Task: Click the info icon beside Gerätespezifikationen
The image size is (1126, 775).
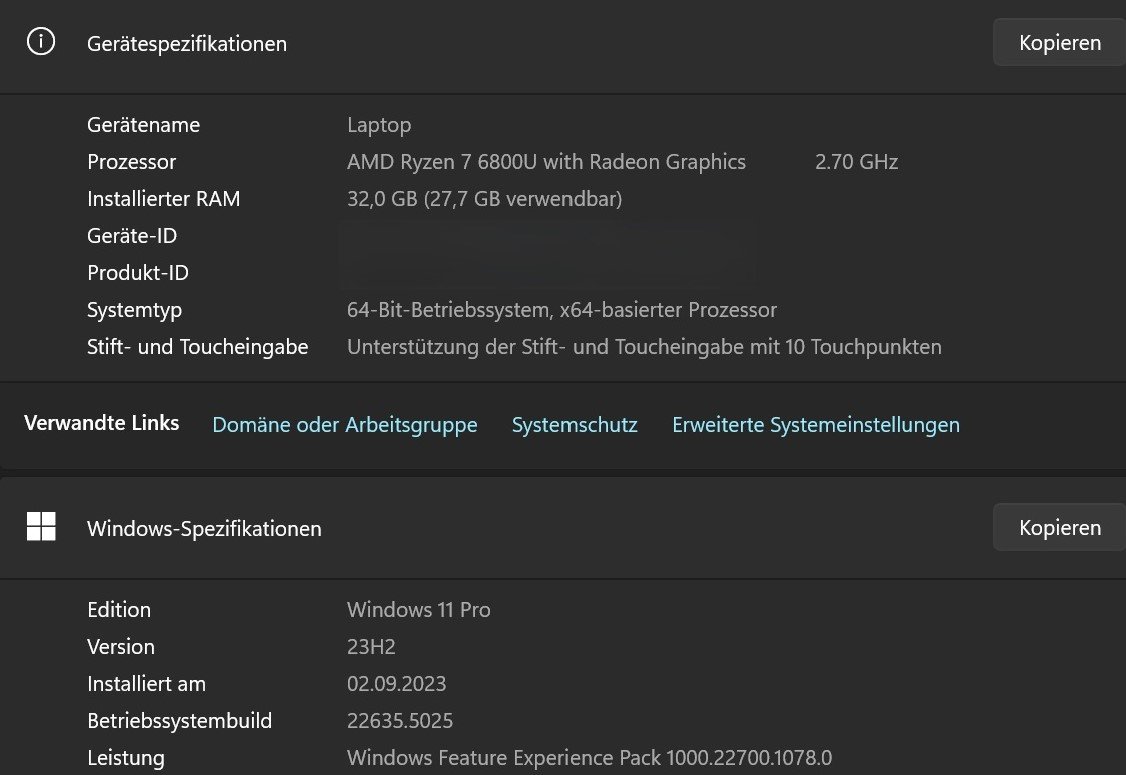Action: tap(41, 42)
